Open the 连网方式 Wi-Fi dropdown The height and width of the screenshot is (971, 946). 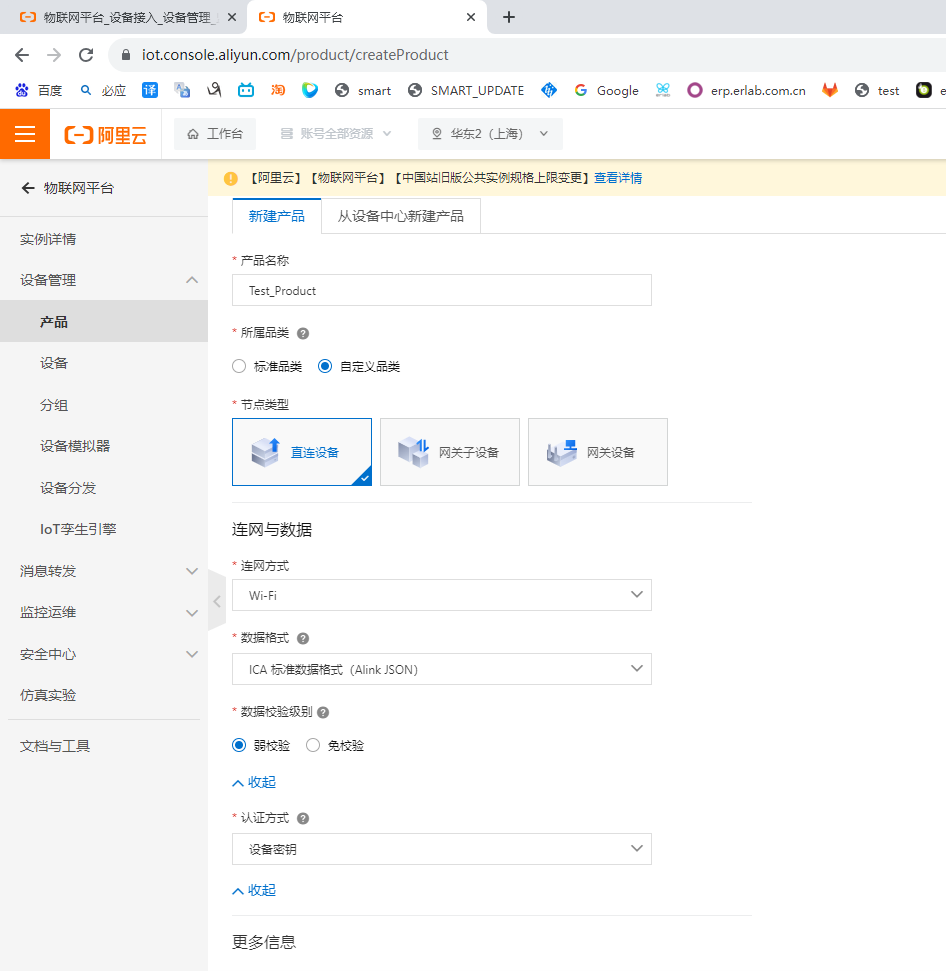tap(441, 595)
